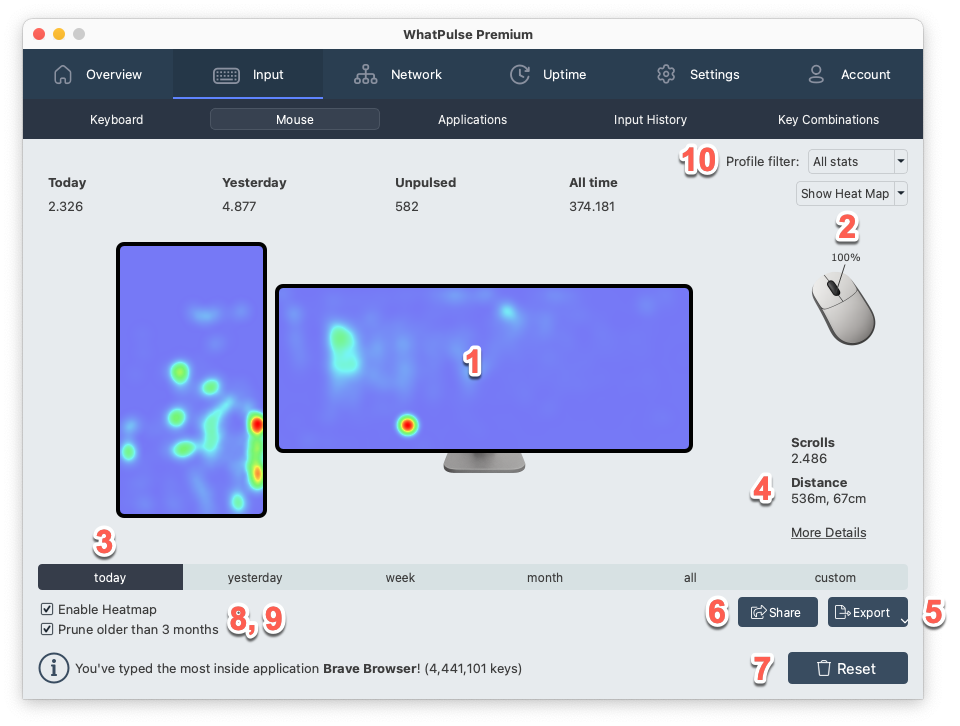Viewport: 960px width, 726px height.
Task: Open the Export button's dropdown arrow
Action: 903,620
